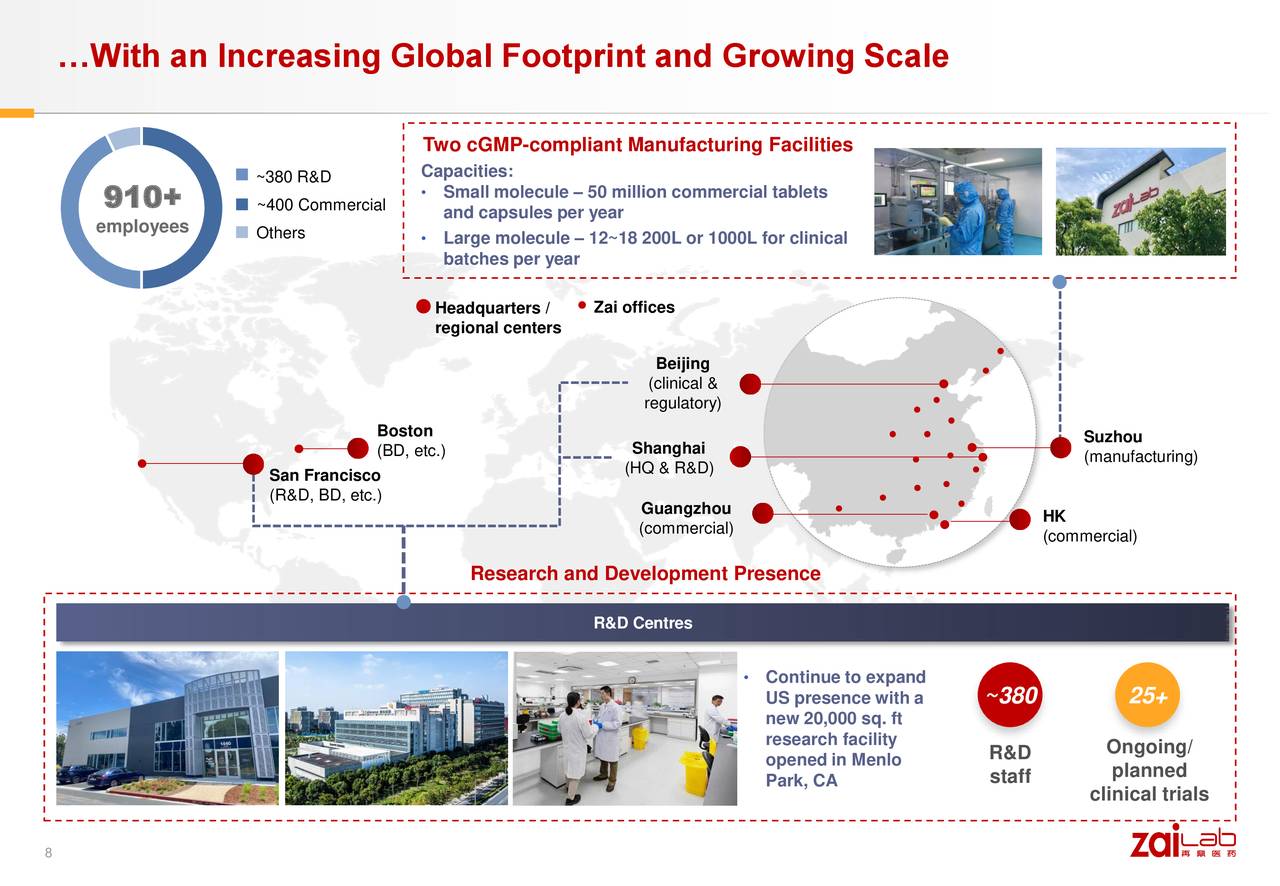Click the aerial R&D campus photo
The height and width of the screenshot is (886, 1280).
pyautogui.click(x=396, y=728)
